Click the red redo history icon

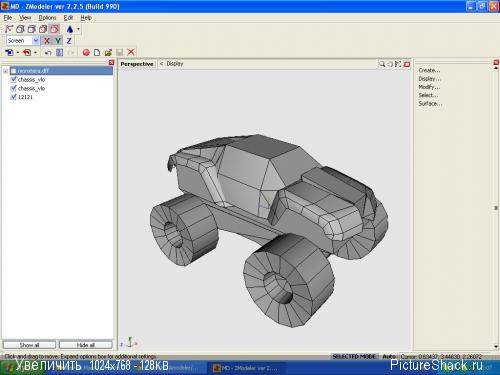tap(27, 52)
